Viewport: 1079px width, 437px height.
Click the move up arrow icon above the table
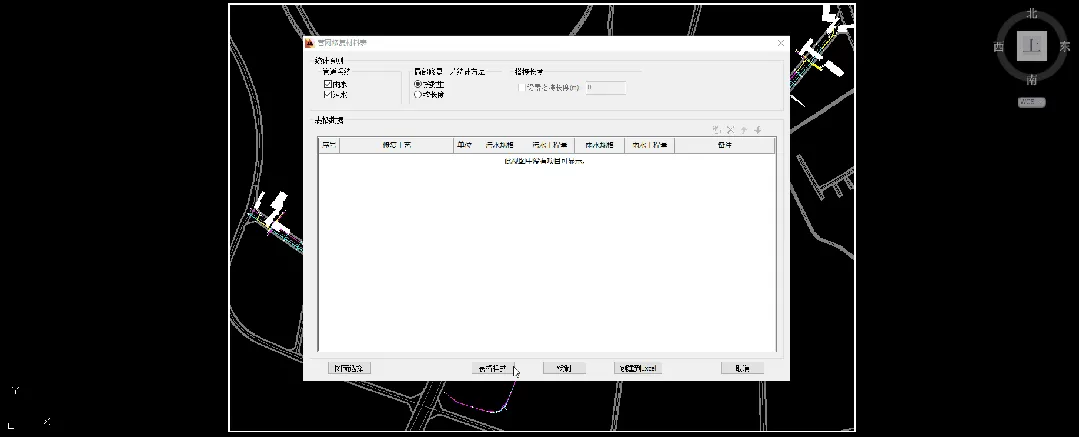click(744, 130)
